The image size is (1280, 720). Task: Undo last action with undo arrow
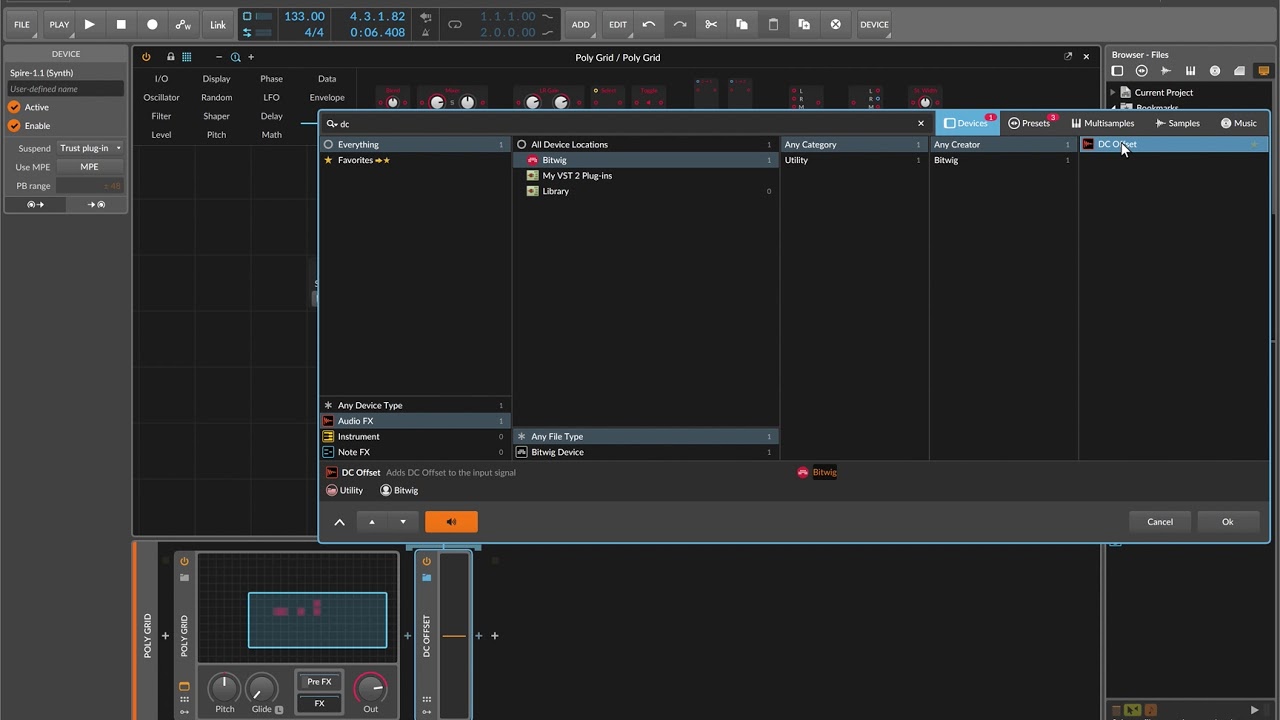(x=649, y=24)
